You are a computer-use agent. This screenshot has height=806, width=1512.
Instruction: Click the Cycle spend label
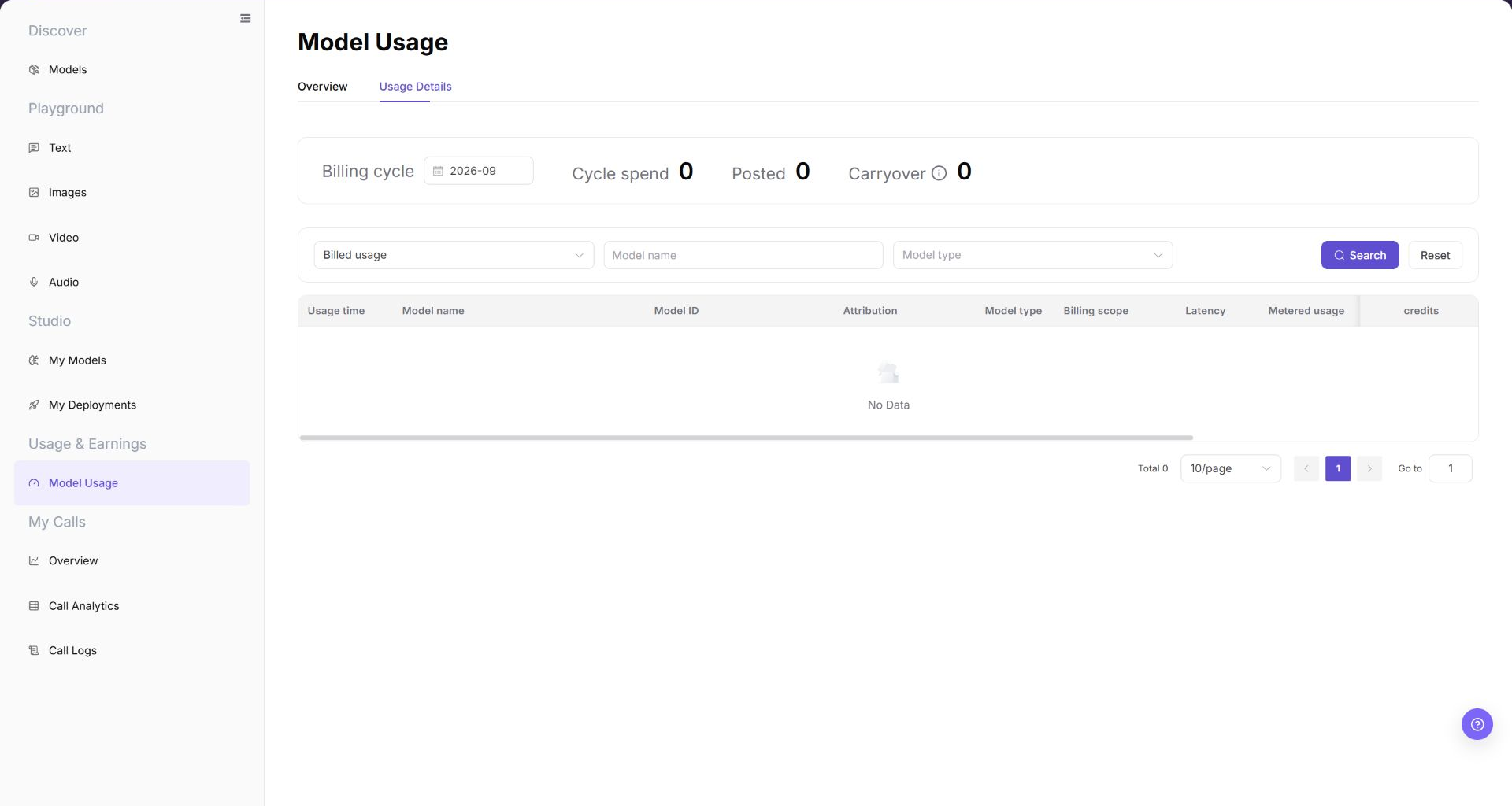(620, 174)
